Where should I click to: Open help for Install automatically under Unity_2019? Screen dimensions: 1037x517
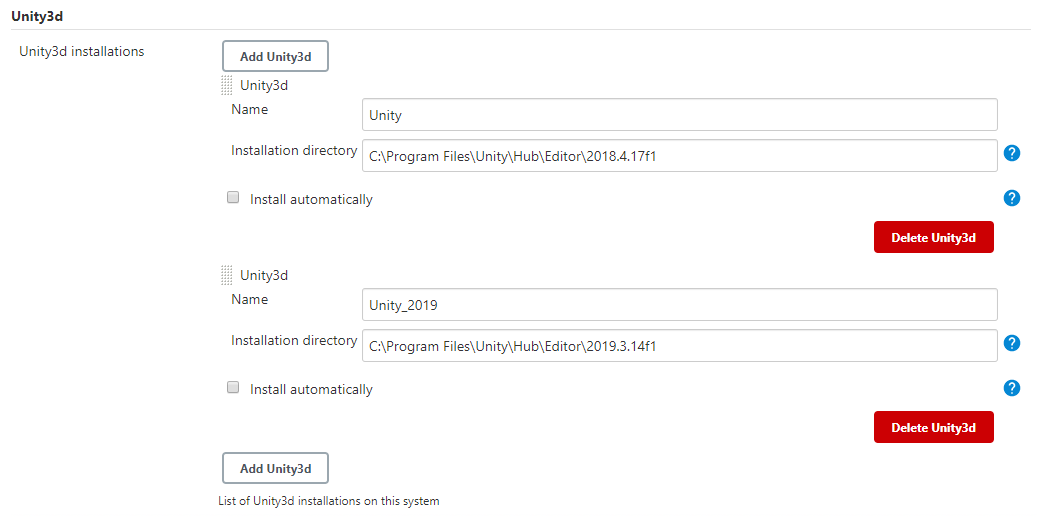[1011, 388]
